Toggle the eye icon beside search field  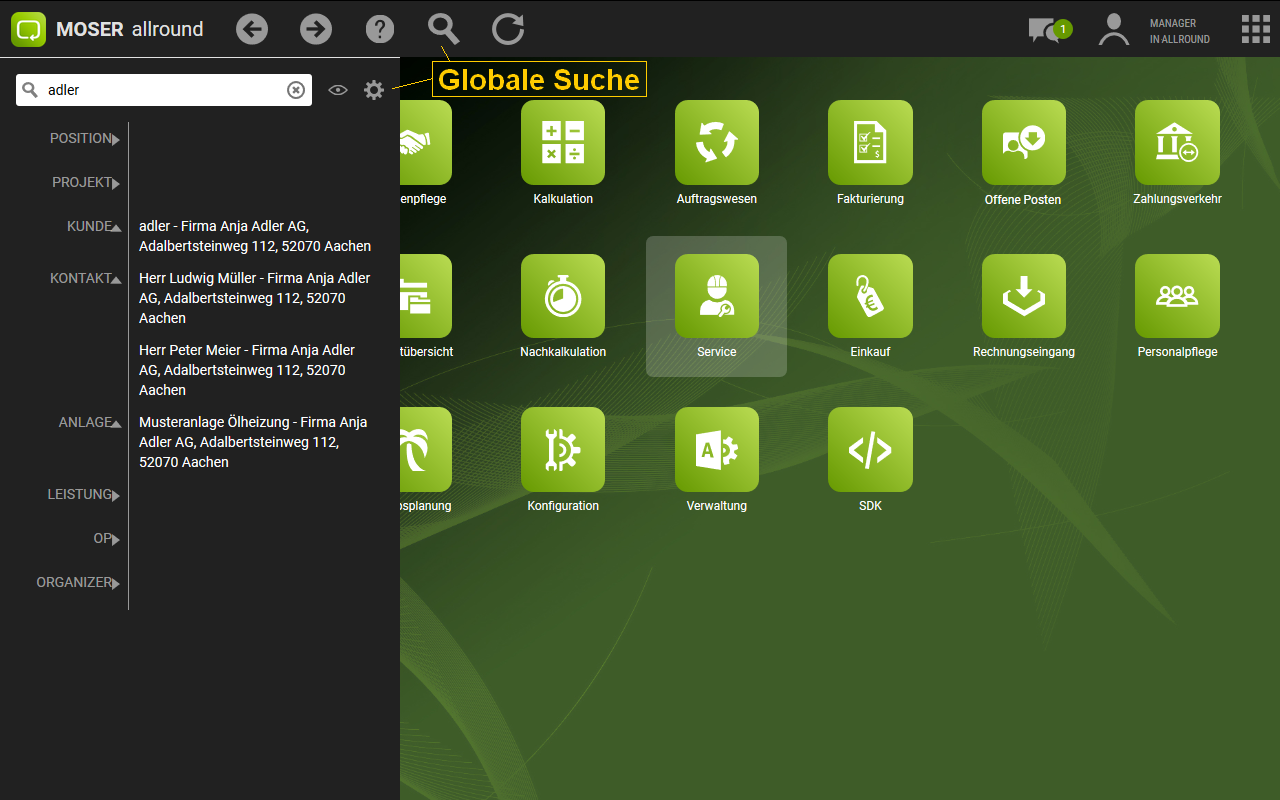pyautogui.click(x=338, y=90)
